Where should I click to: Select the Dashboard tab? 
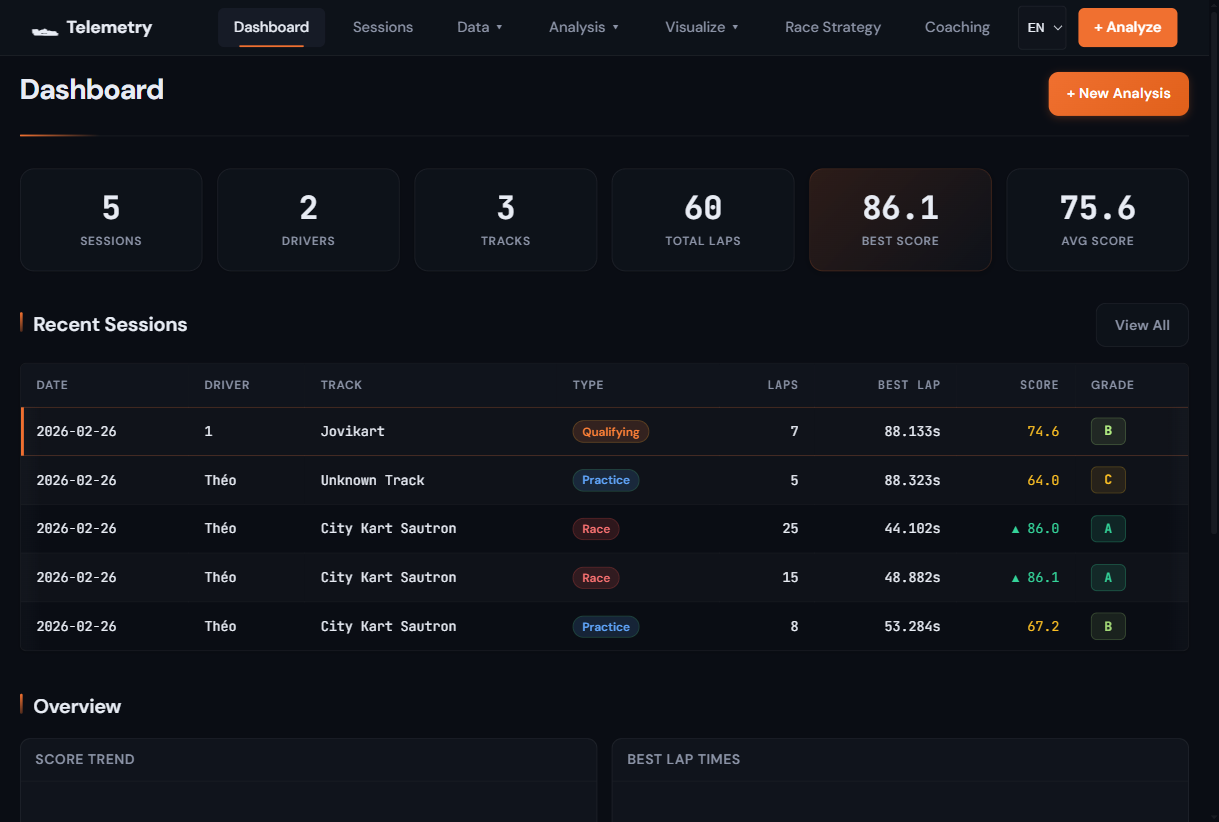pos(271,27)
